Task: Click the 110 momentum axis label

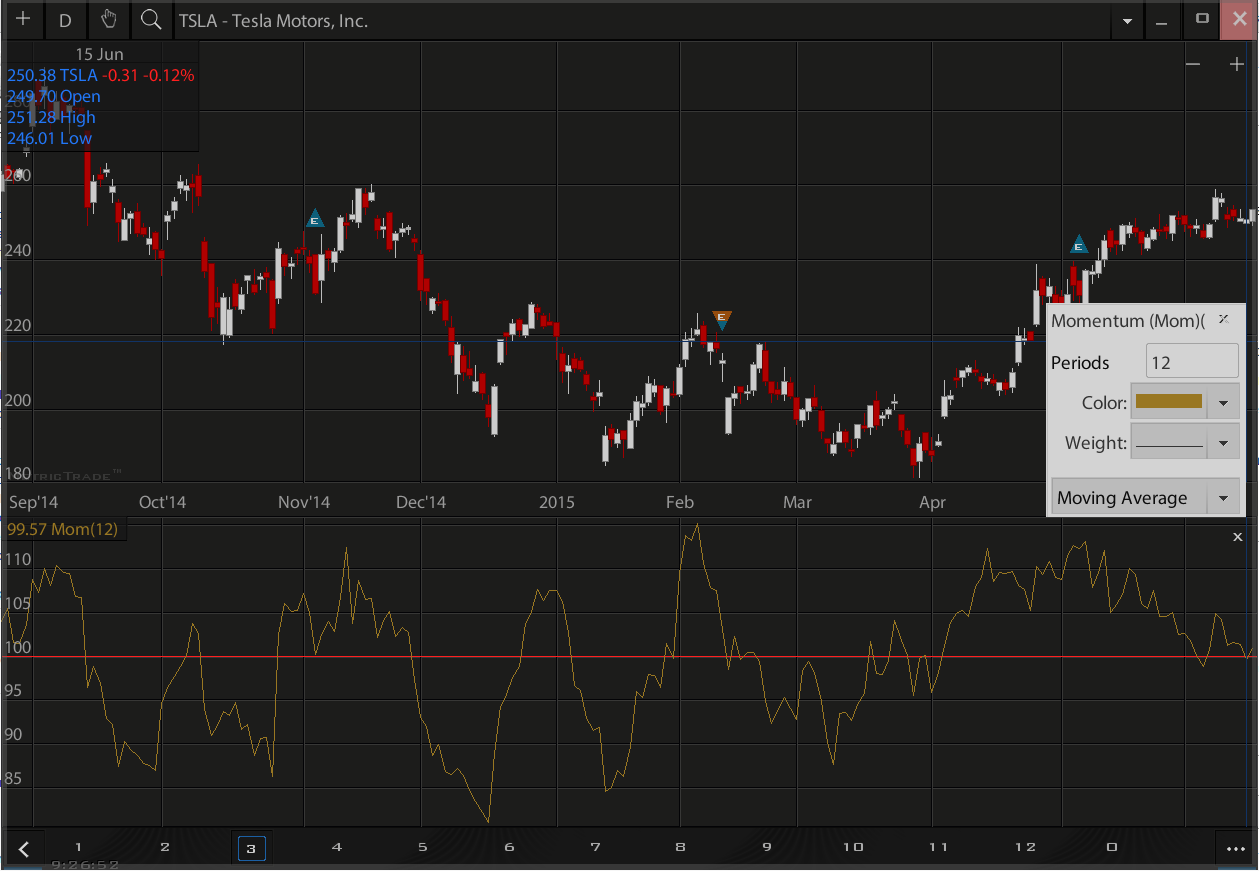Action: [18, 560]
